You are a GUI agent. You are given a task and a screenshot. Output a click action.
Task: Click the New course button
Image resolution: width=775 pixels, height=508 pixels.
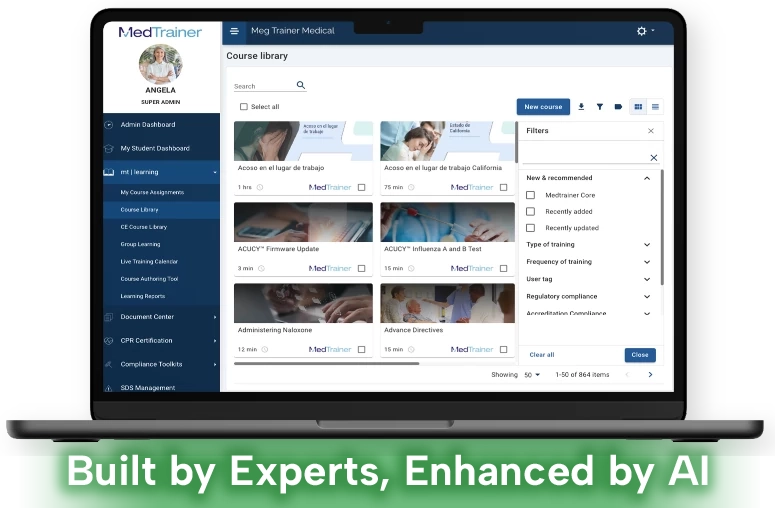(543, 107)
